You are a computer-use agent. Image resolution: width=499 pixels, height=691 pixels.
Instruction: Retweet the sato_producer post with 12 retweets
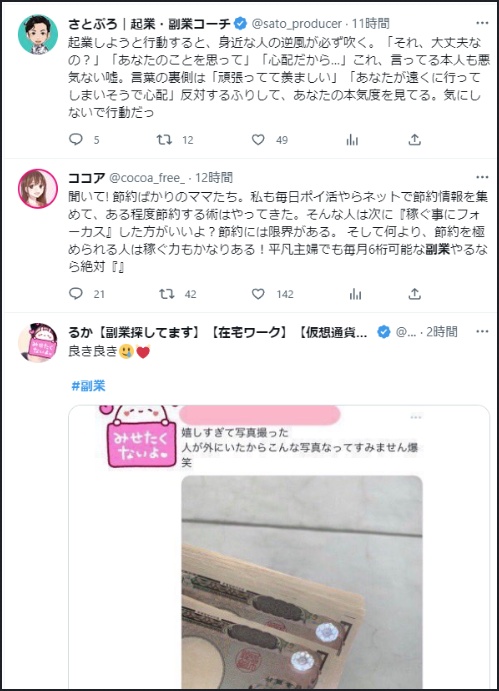[164, 140]
